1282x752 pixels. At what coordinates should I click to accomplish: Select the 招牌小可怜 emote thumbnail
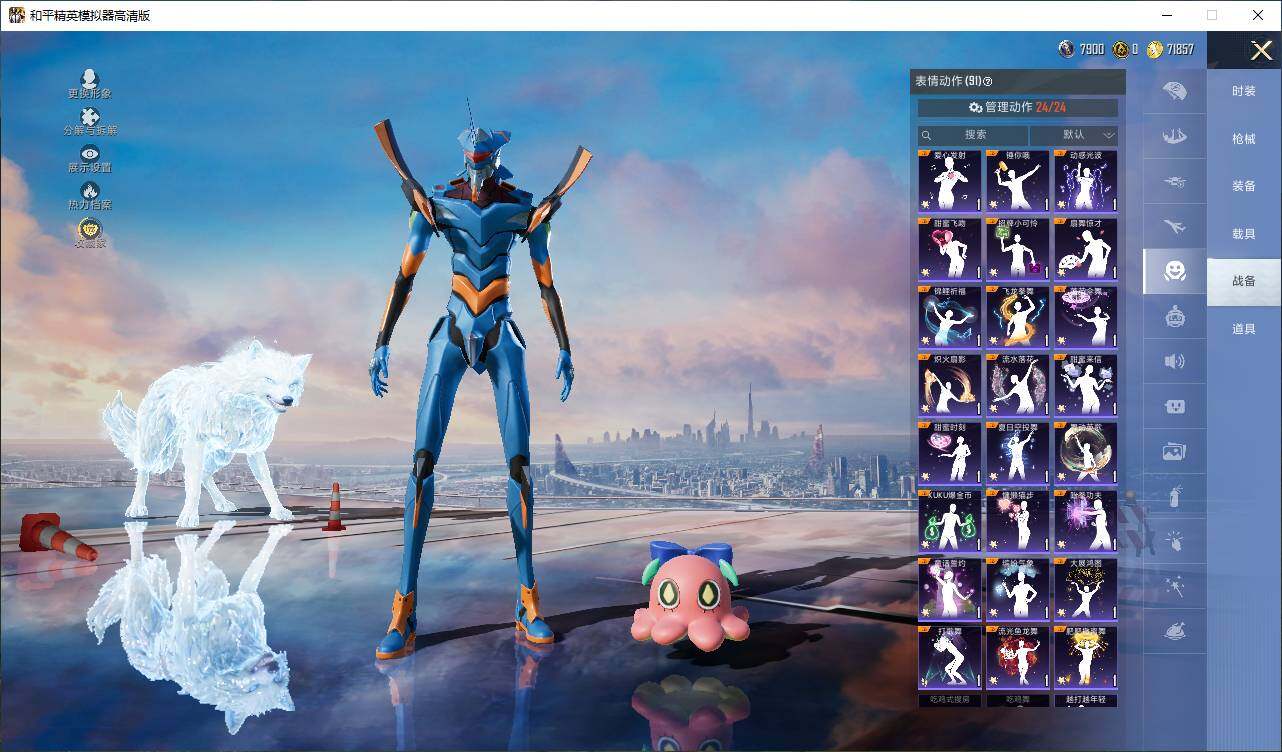point(1018,249)
